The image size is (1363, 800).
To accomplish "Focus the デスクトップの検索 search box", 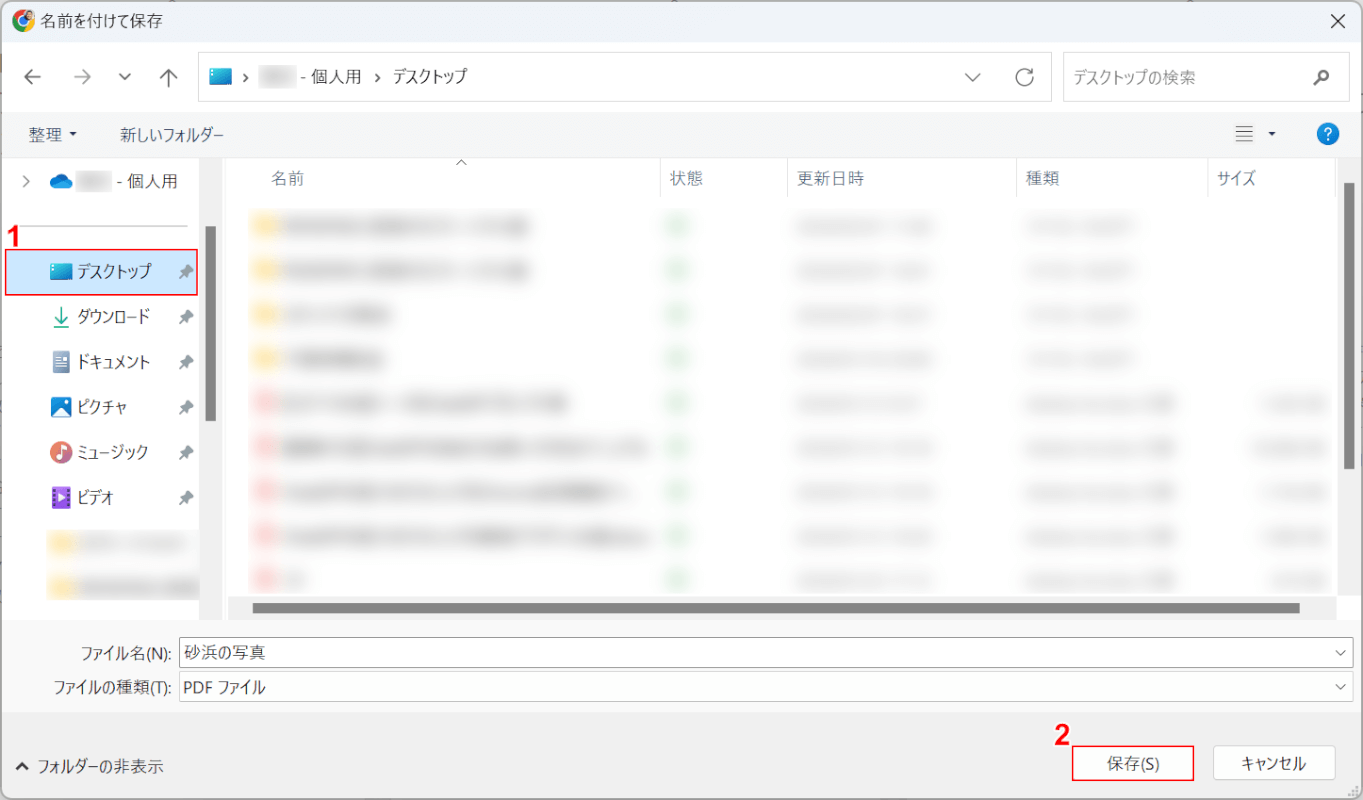I will pos(1206,77).
